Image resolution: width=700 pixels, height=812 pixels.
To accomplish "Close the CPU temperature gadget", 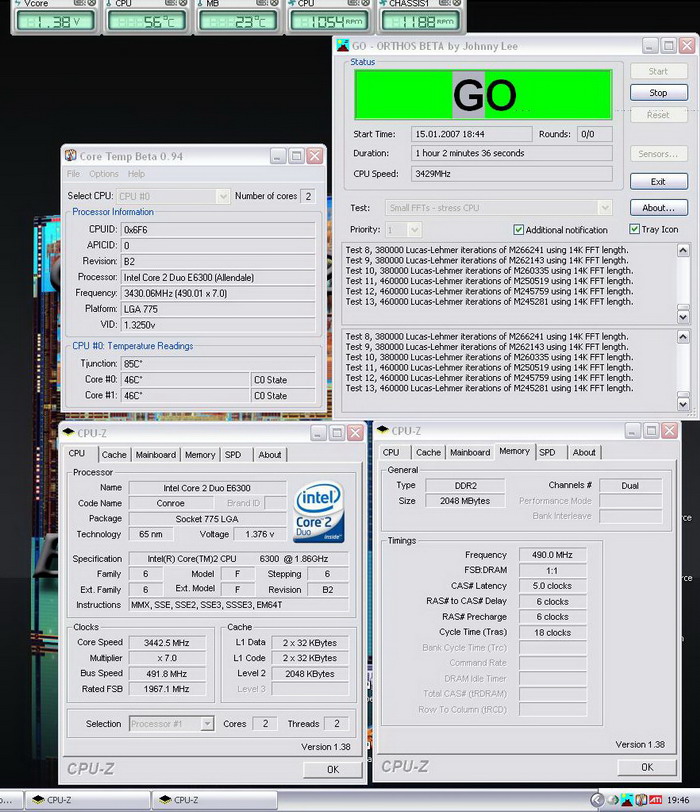I will click(183, 3).
